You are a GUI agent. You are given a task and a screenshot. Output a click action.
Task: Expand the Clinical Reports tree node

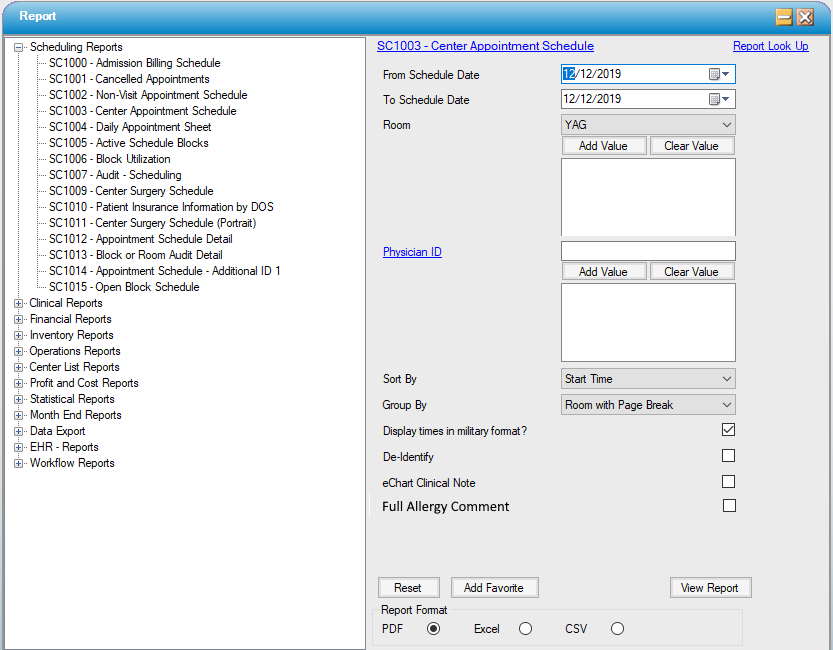(x=18, y=303)
